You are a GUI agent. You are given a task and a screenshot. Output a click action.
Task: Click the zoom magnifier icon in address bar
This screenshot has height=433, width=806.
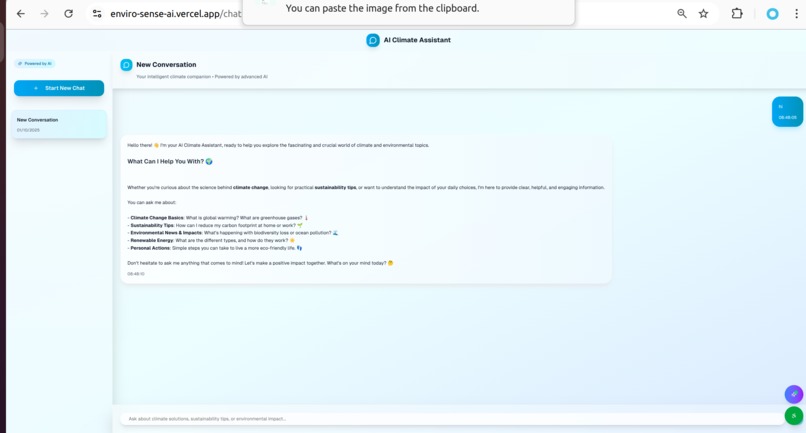(682, 14)
